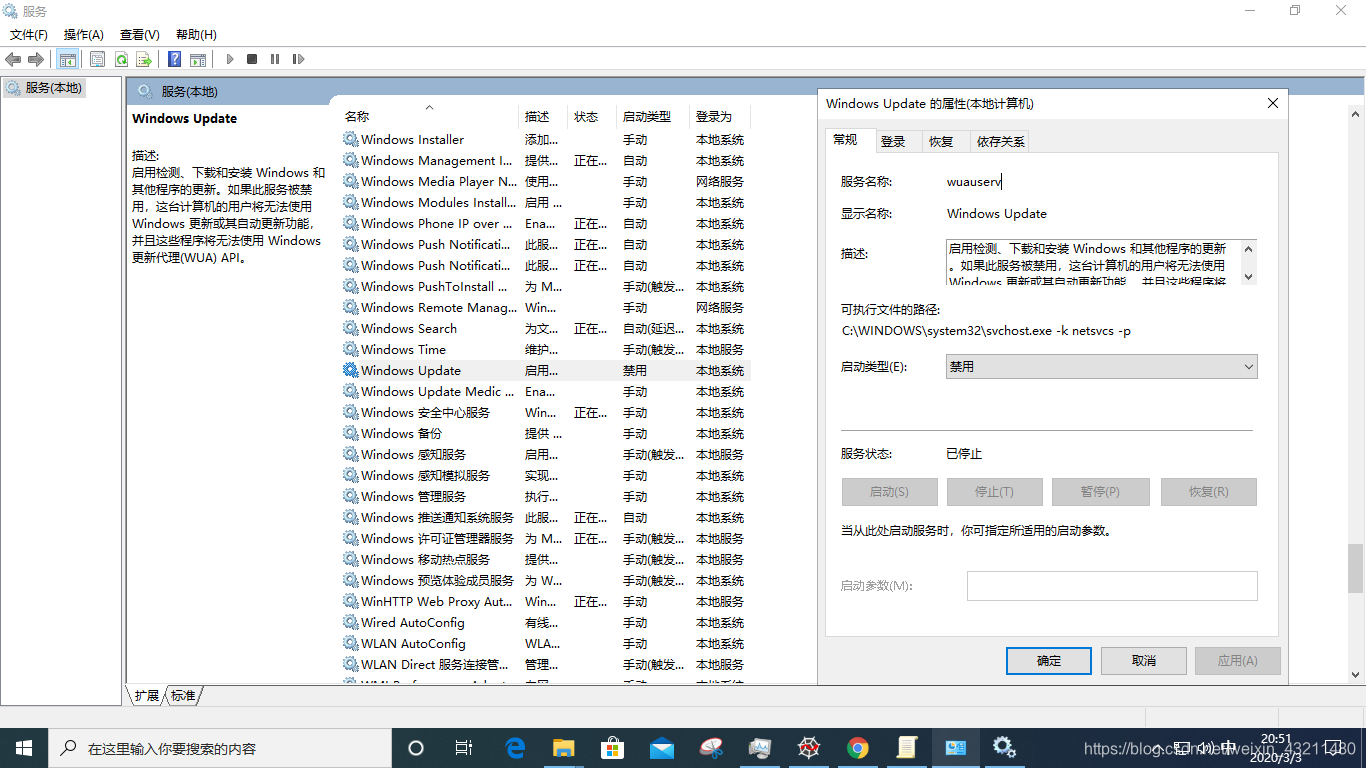Click the Stop Service square icon

[x=252, y=59]
